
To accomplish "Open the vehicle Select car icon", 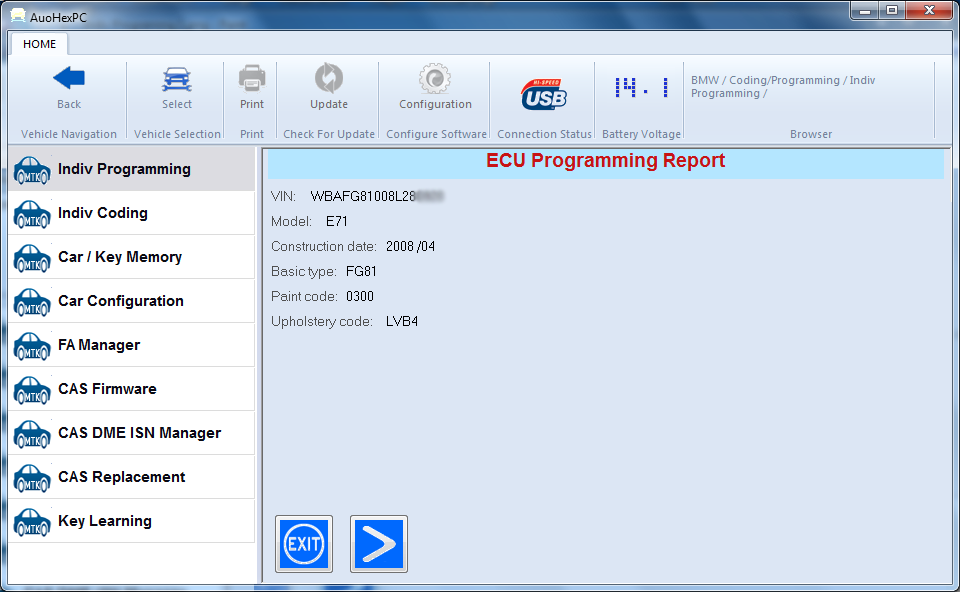I will pos(177,80).
